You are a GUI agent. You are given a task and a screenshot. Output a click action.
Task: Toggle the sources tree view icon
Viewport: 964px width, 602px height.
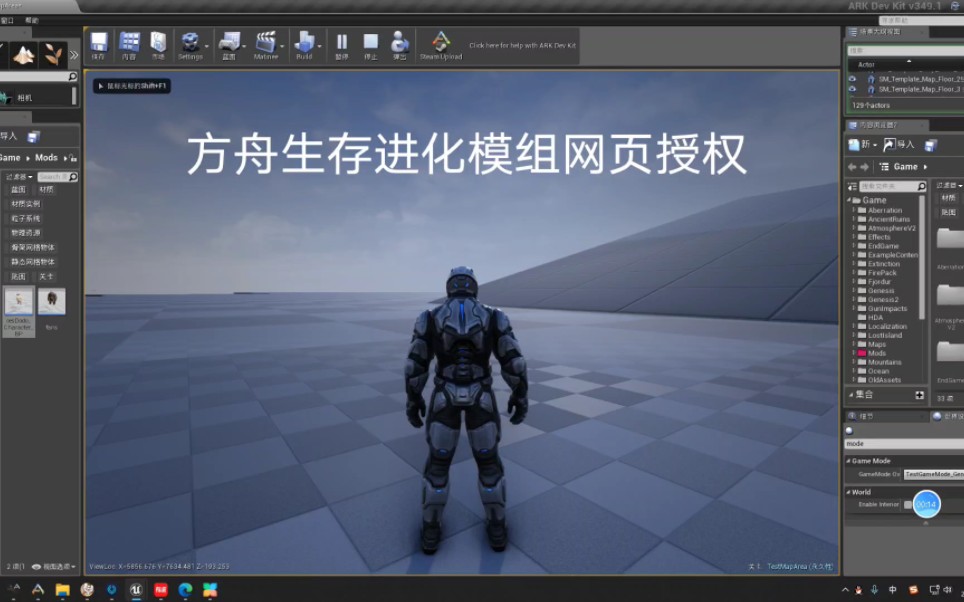coord(852,186)
